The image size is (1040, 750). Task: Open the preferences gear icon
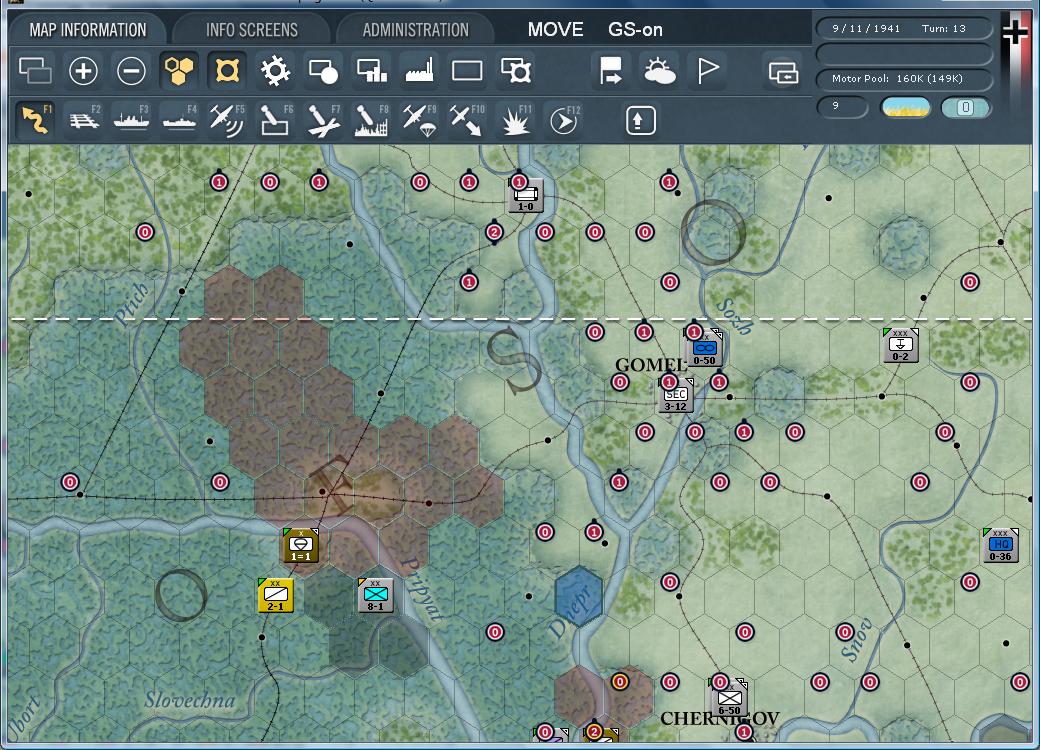tap(275, 70)
